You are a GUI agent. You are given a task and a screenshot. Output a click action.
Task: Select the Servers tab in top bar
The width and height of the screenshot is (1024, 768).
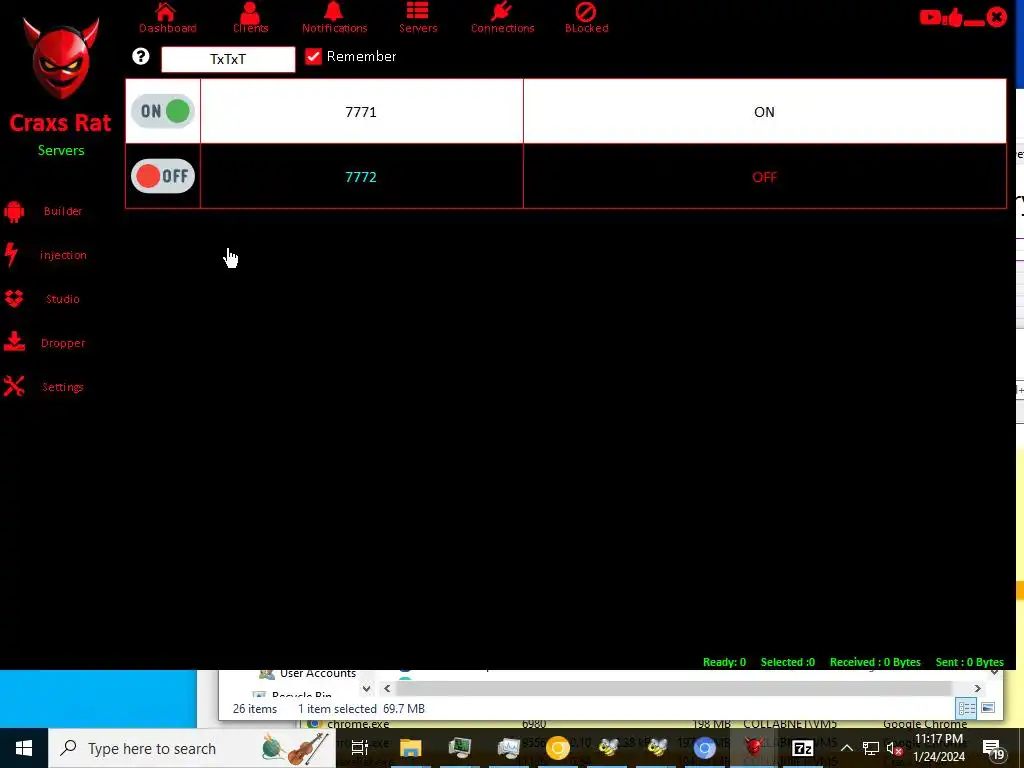click(418, 18)
